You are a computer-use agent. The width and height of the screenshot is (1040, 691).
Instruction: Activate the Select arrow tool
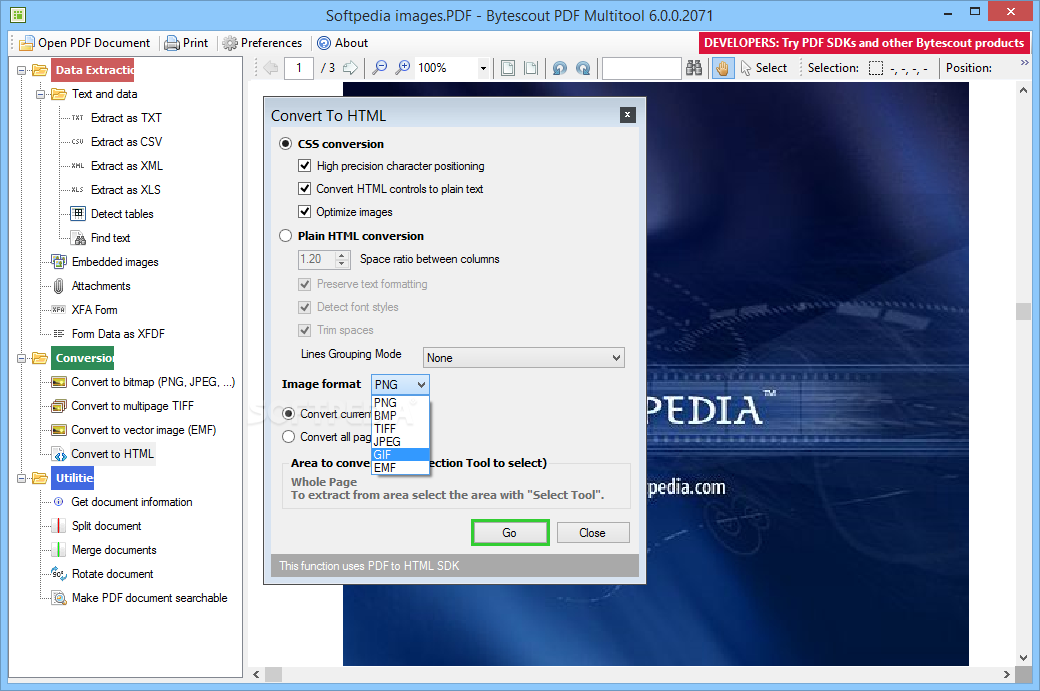point(763,68)
